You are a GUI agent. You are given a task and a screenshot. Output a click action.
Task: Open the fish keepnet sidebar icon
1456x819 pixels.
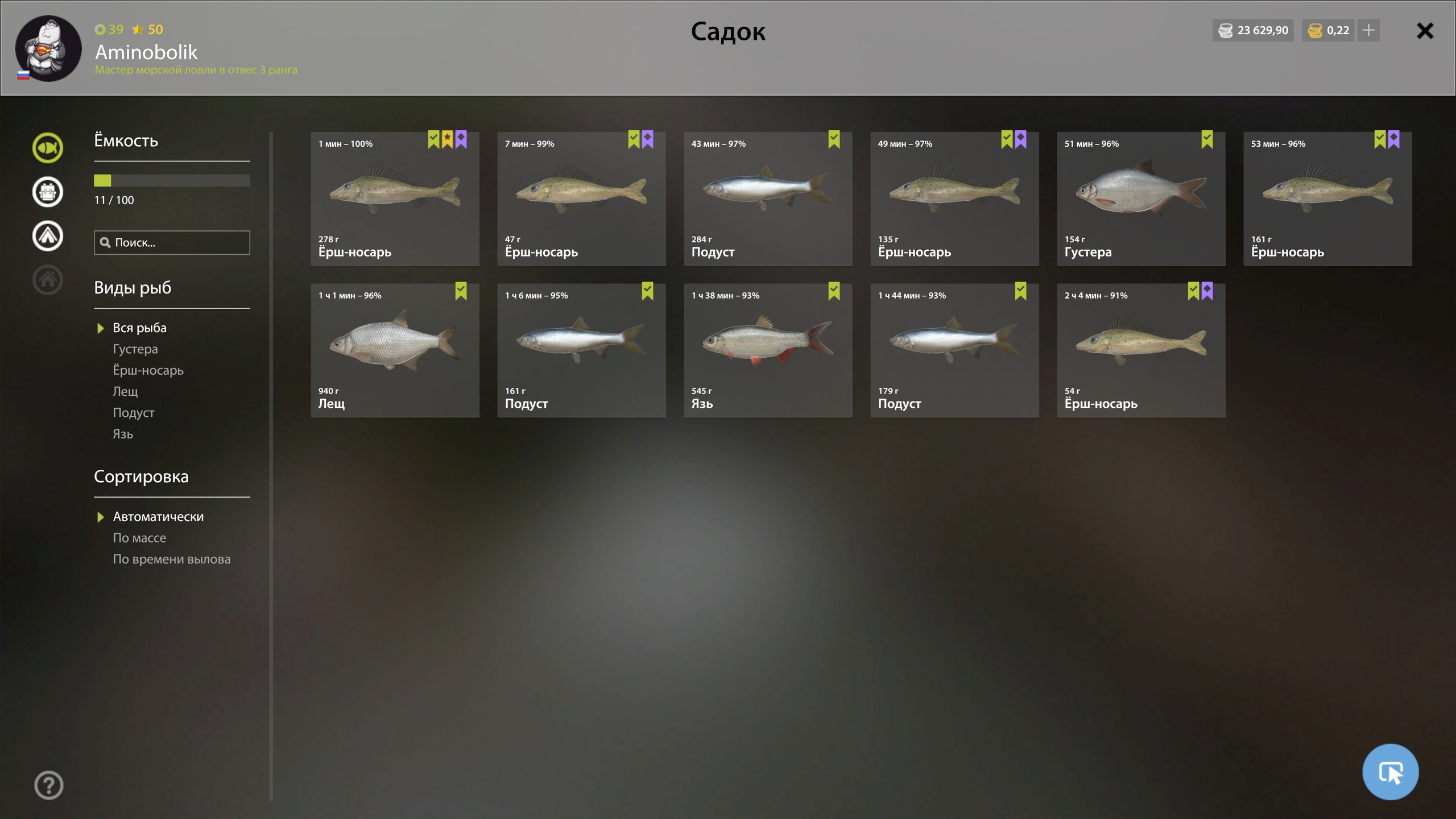[48, 148]
